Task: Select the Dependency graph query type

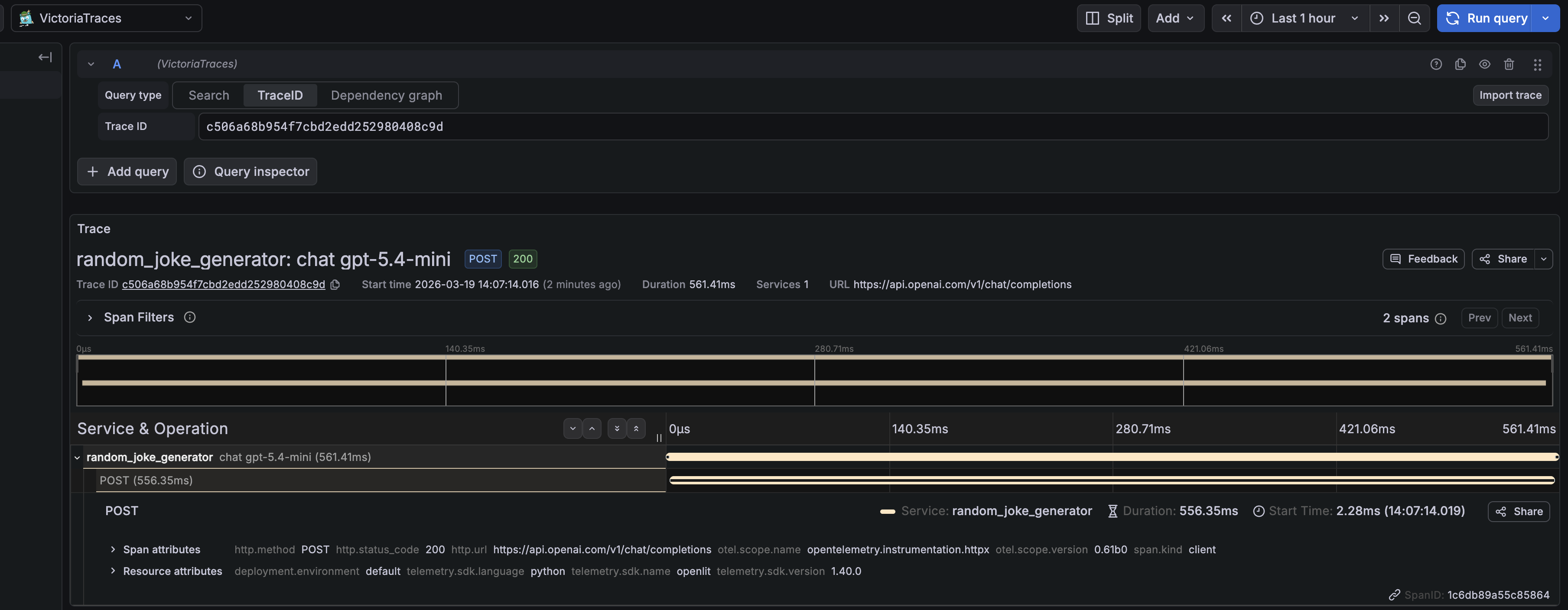Action: tap(387, 95)
